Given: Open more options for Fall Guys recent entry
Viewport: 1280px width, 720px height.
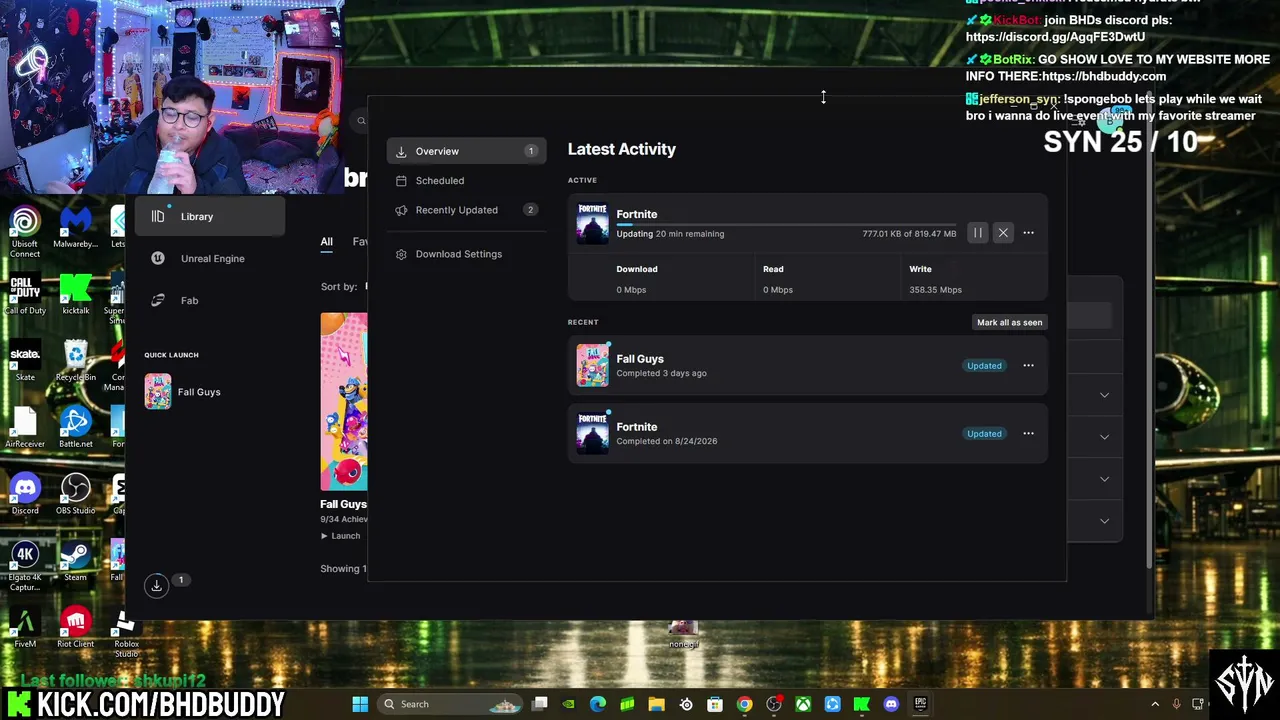Looking at the screenshot, I should [1028, 366].
